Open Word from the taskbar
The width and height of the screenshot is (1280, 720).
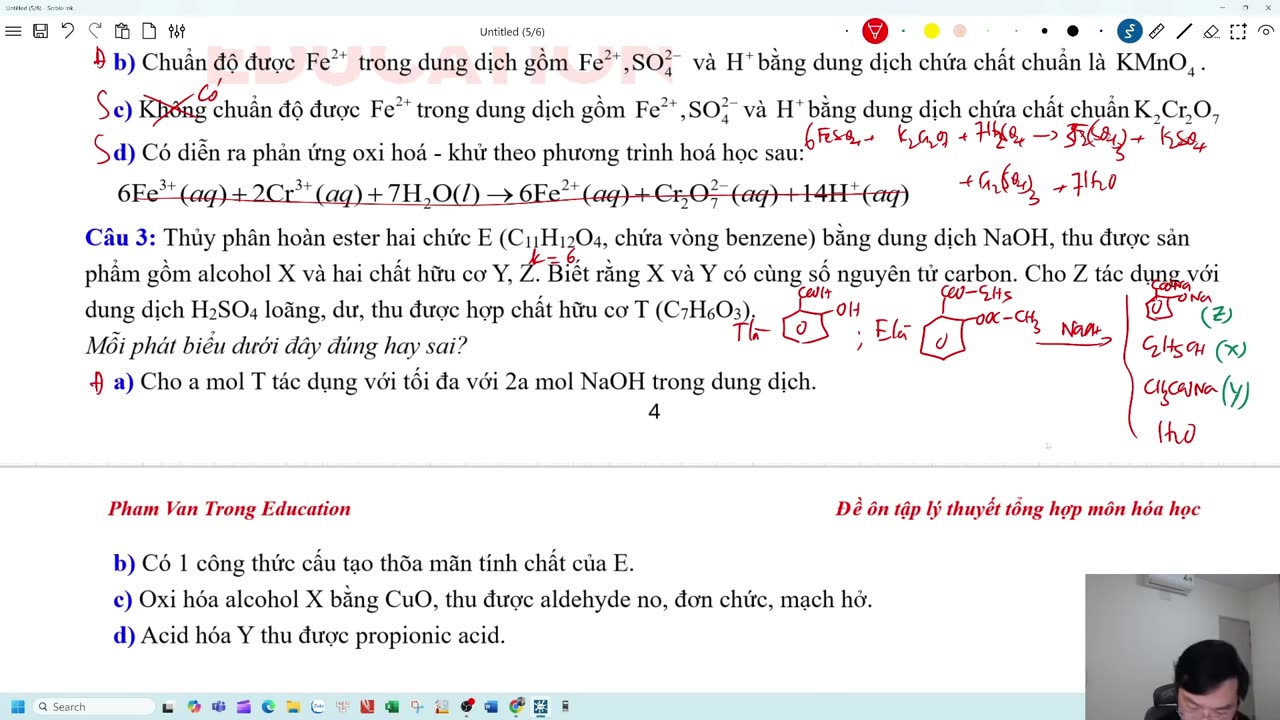pos(491,707)
